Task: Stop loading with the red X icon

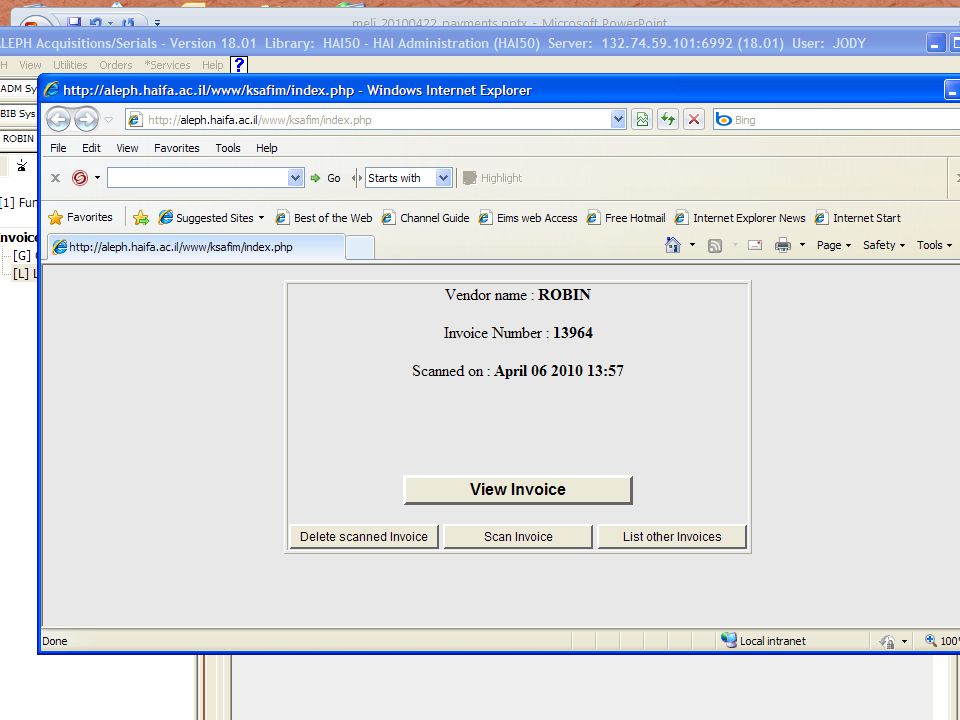Action: pos(694,119)
